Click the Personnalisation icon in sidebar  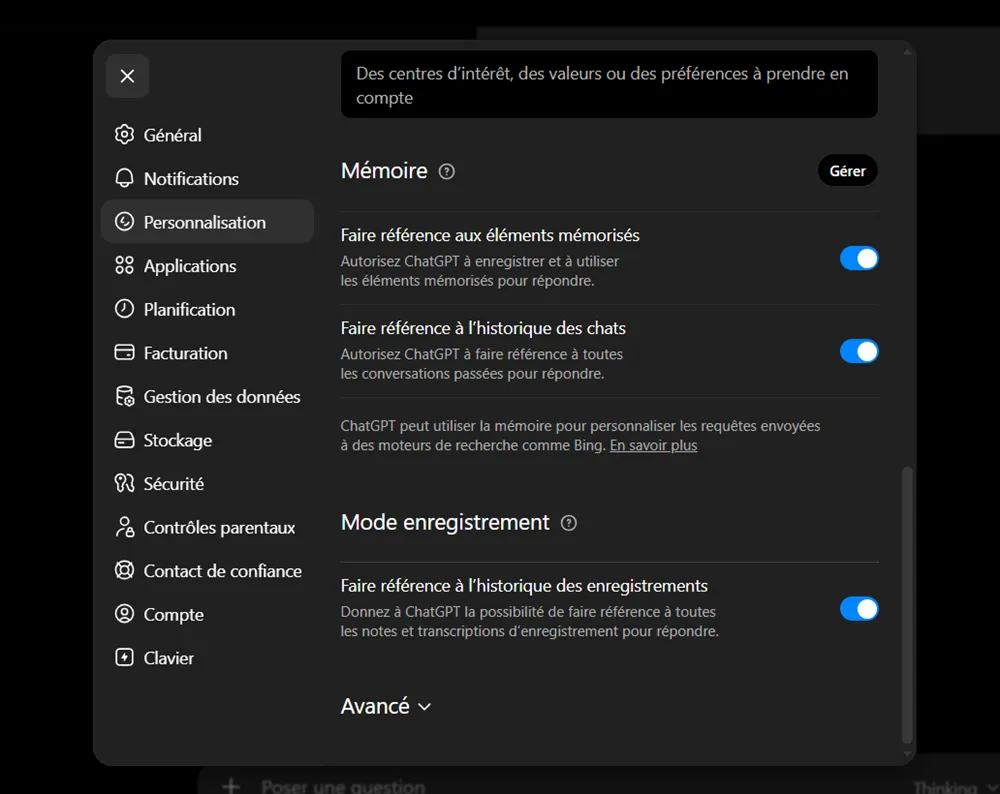point(124,221)
